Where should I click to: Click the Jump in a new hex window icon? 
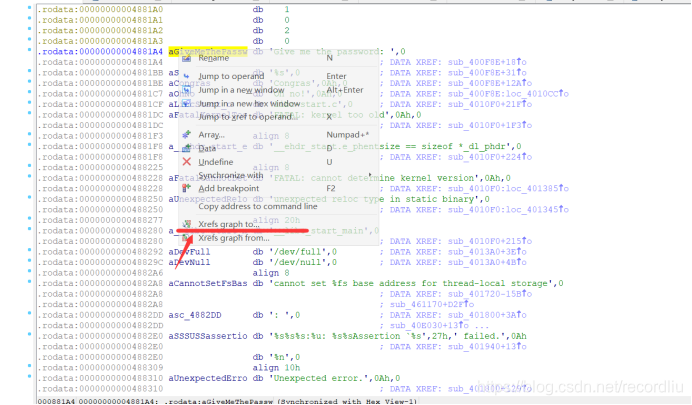click(186, 104)
